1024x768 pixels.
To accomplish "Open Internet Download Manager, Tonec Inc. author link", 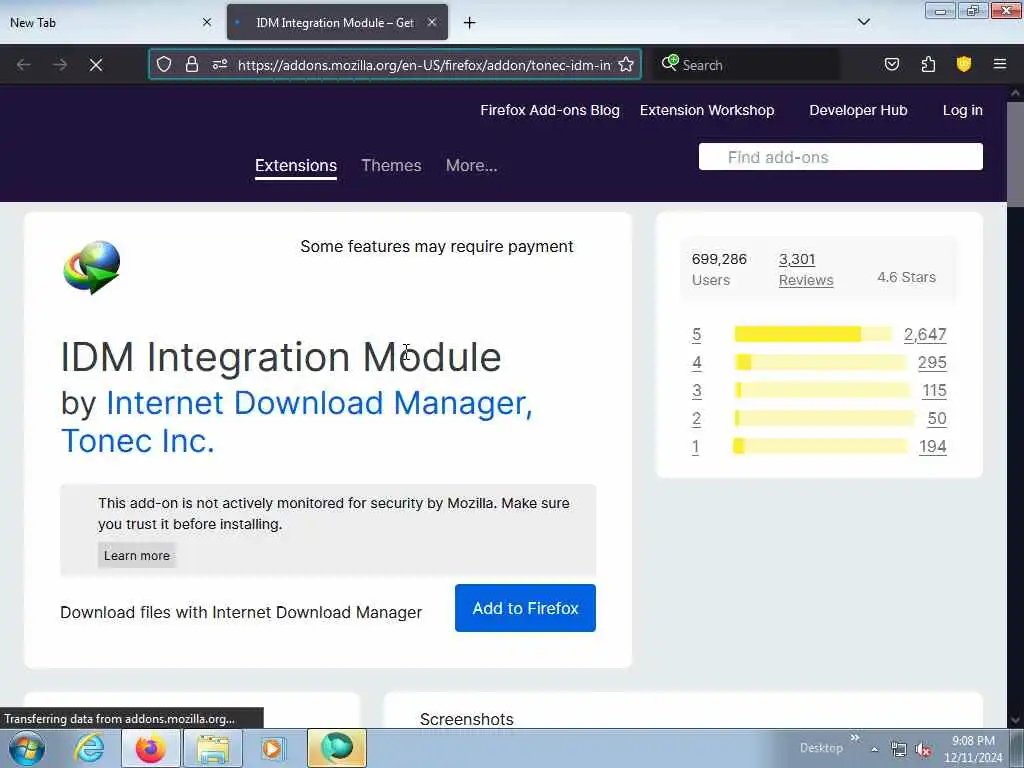I will [x=296, y=422].
